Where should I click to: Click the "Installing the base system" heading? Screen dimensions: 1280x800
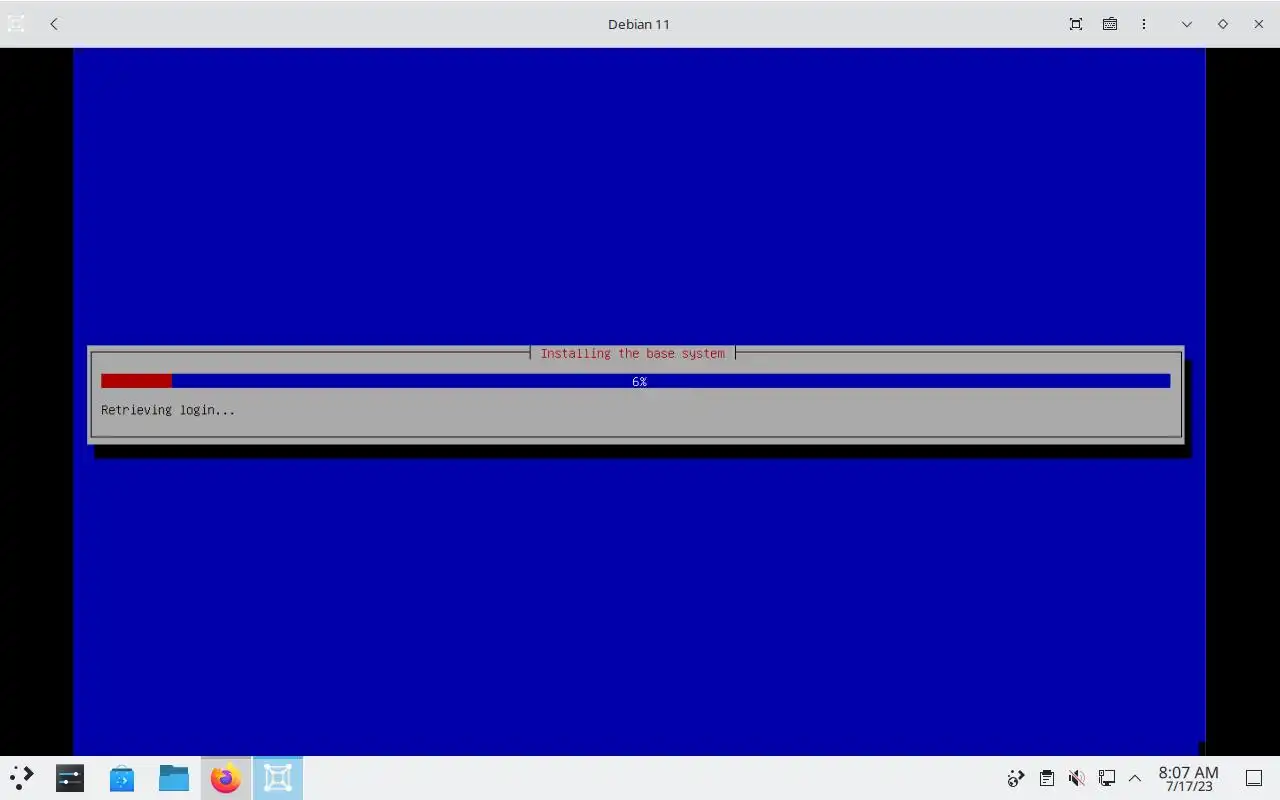pyautogui.click(x=632, y=353)
